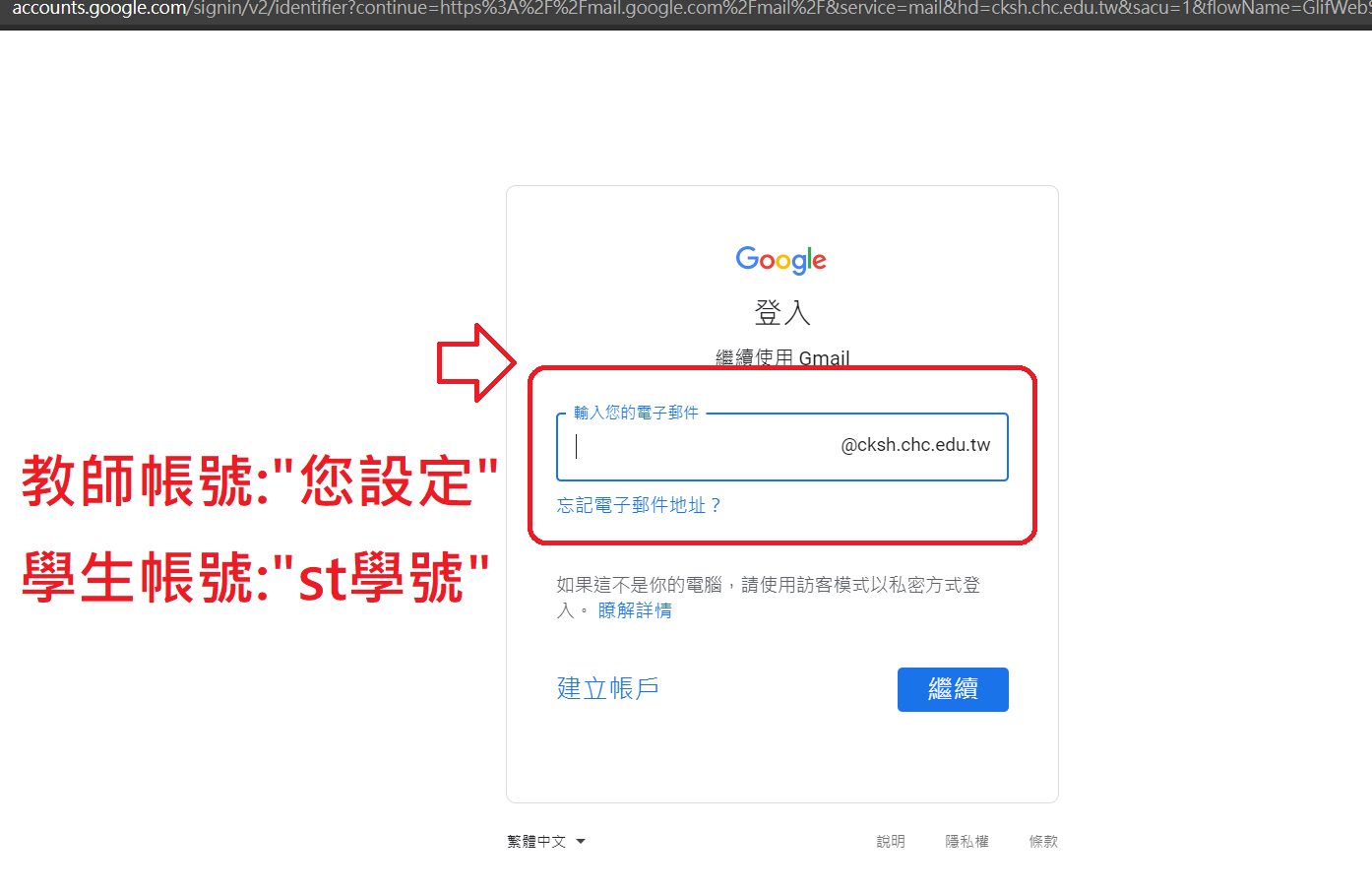1372x893 pixels.
Task: Click the 如果這不是你的電腦 guest mode notice
Action: 769,598
